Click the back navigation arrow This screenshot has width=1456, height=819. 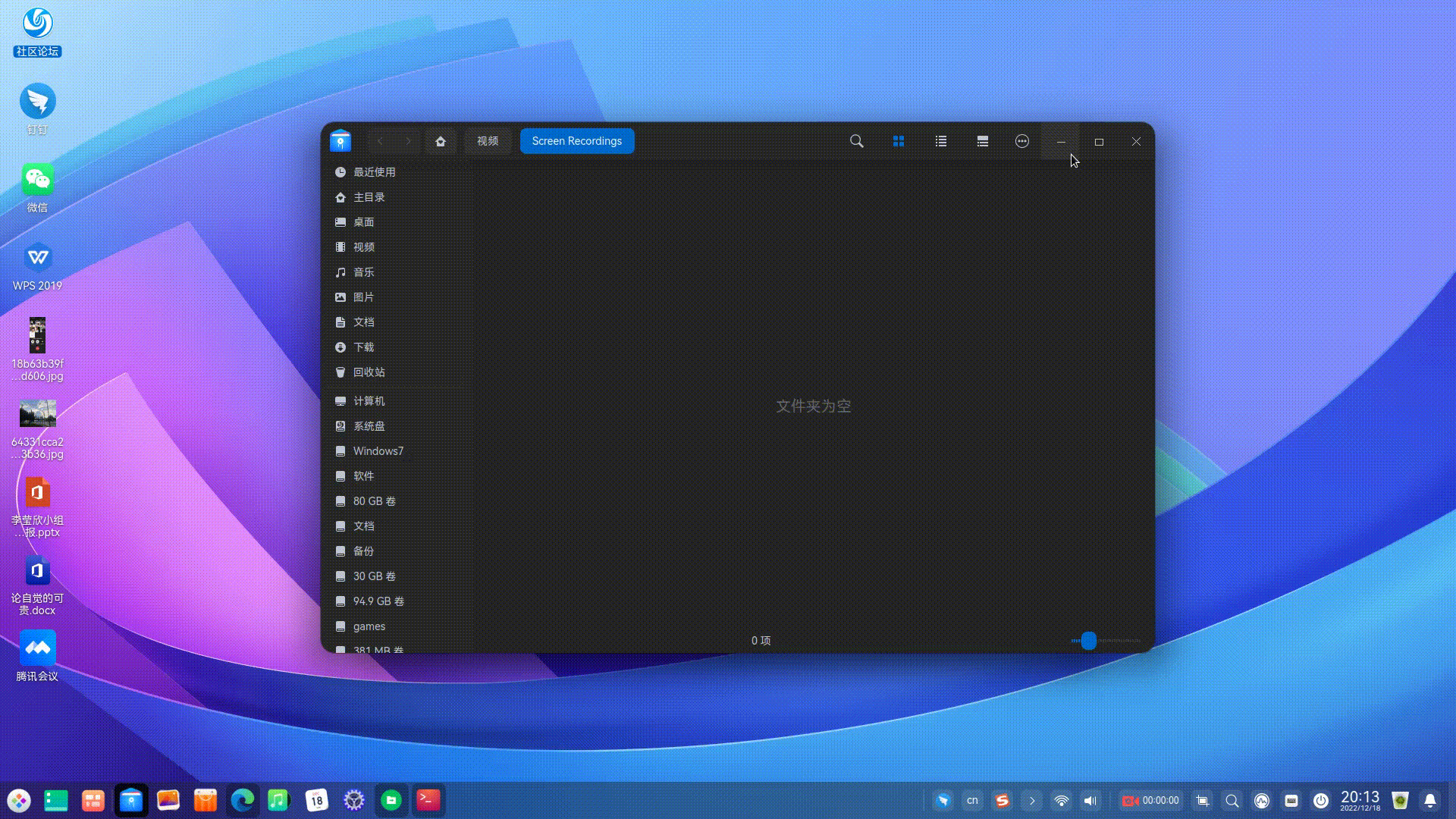coord(380,141)
